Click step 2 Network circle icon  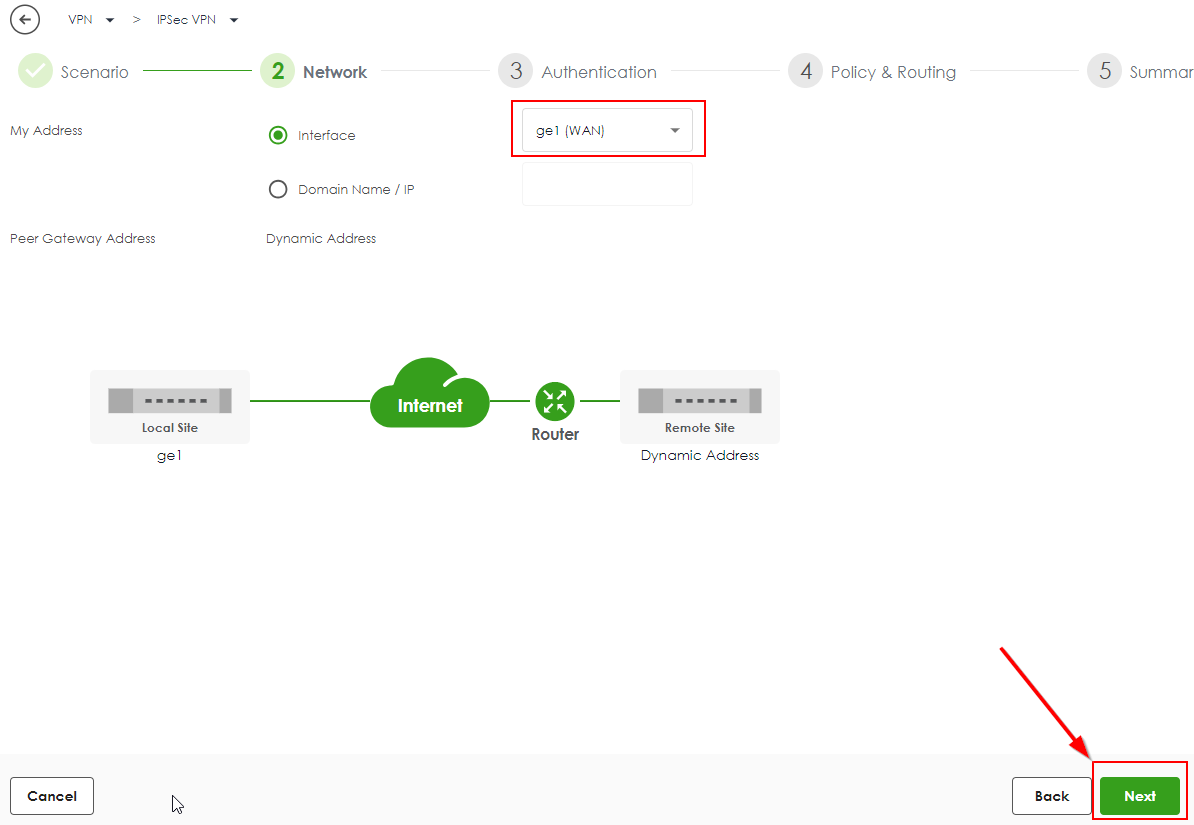278,72
